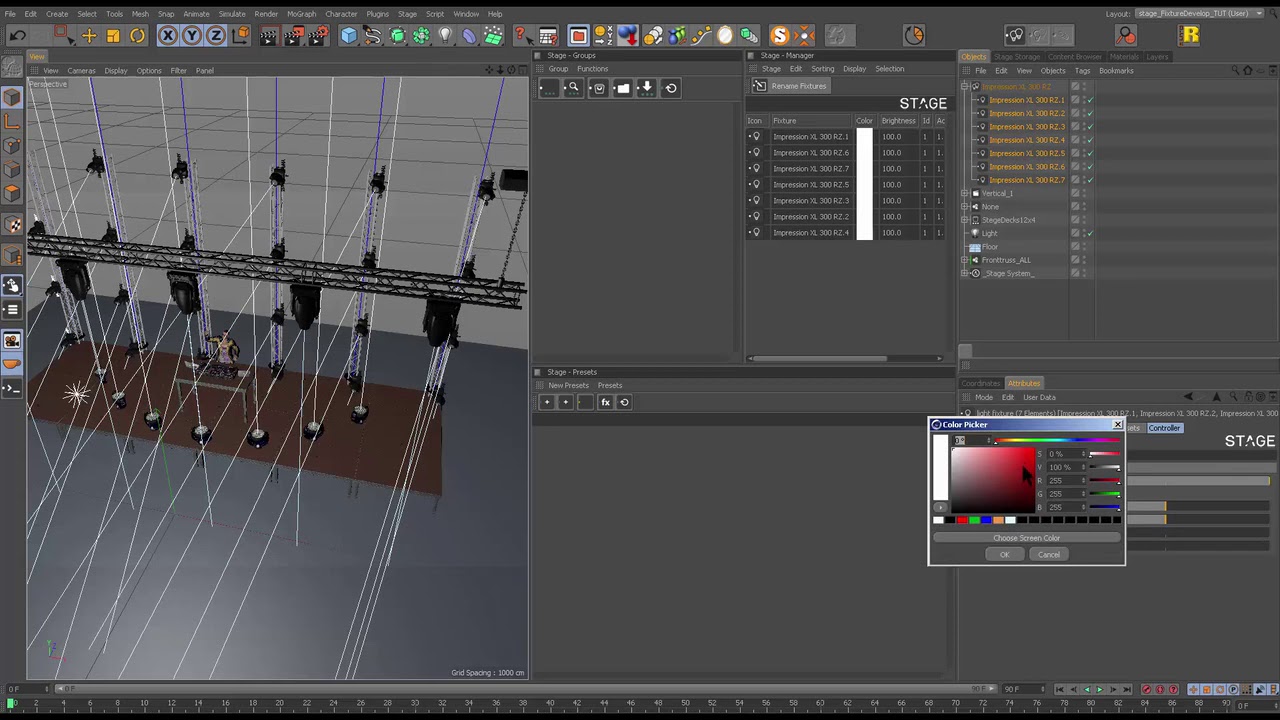Click Choose Screen Color button
The image size is (1280, 720).
pos(1026,538)
